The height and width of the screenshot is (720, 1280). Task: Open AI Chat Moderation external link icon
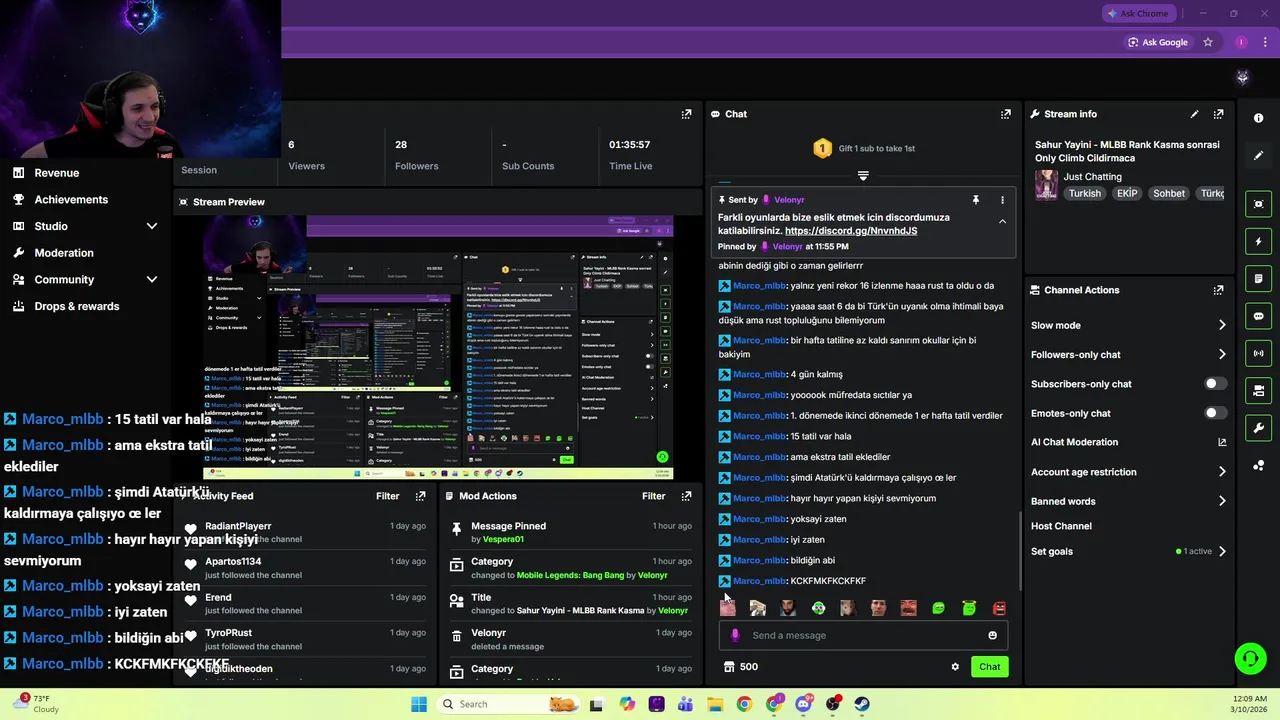coord(1221,442)
